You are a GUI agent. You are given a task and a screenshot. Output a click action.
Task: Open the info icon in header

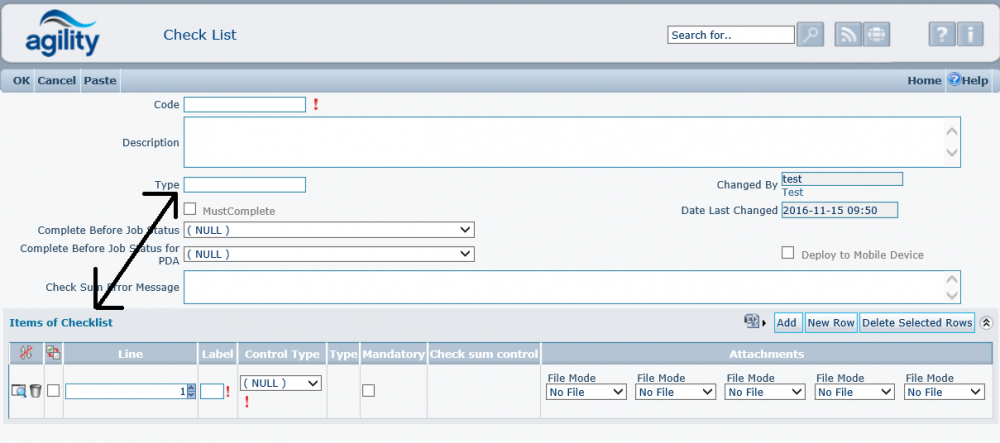click(x=970, y=35)
